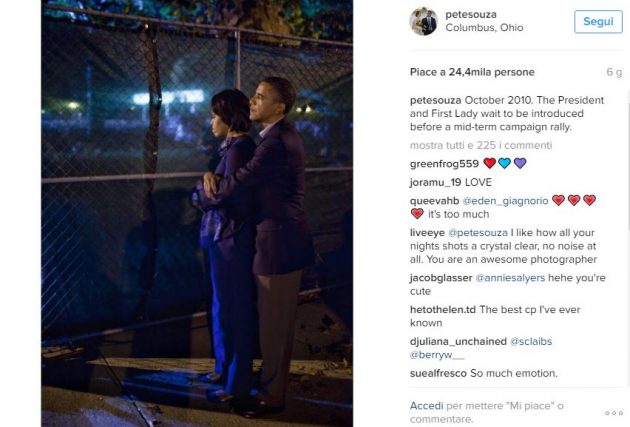Image resolution: width=630 pixels, height=427 pixels.
Task: Open commenter joramu_19's profile
Action: (435, 182)
